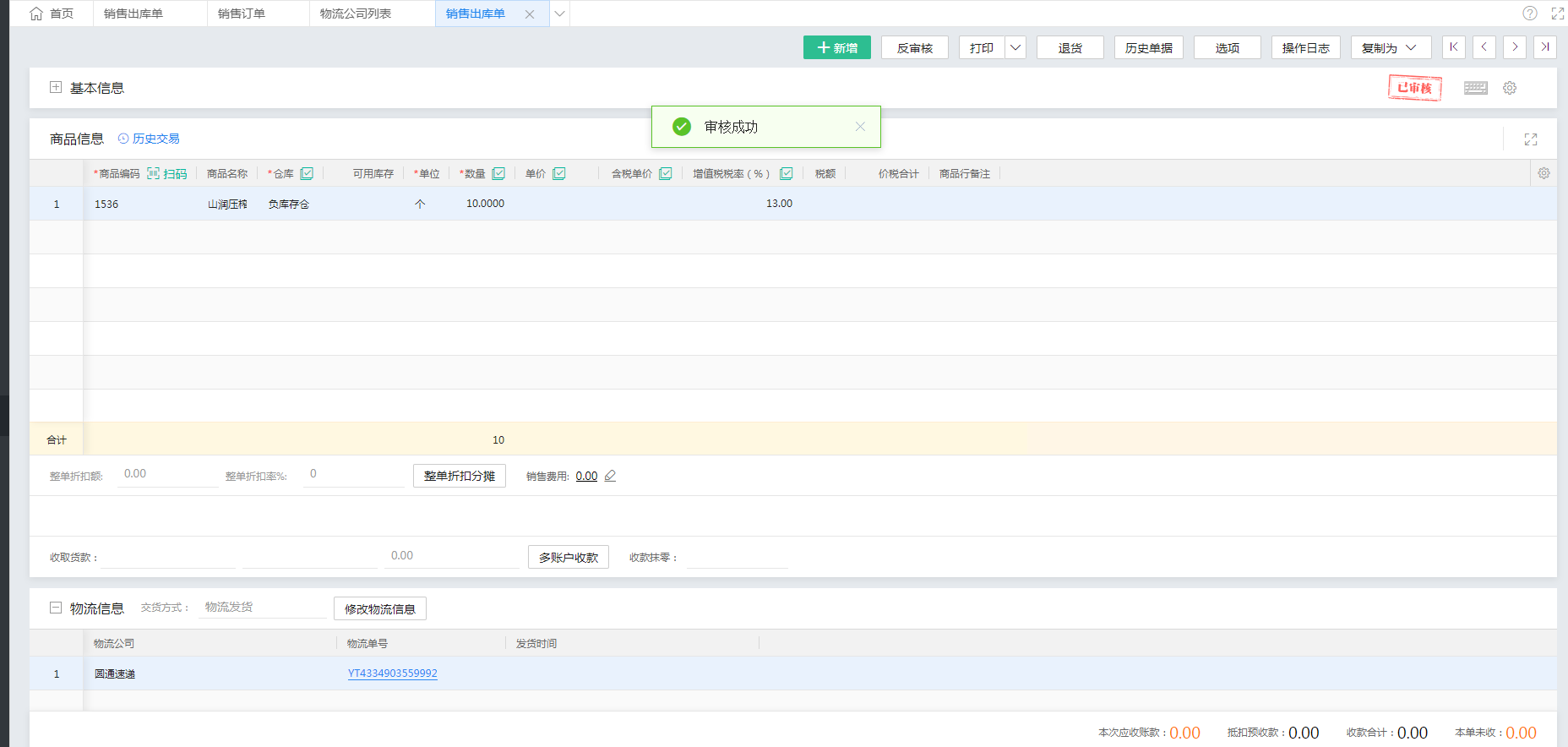Select the 负库存仓 warehouse cell
The height and width of the screenshot is (747, 1568).
pos(290,204)
